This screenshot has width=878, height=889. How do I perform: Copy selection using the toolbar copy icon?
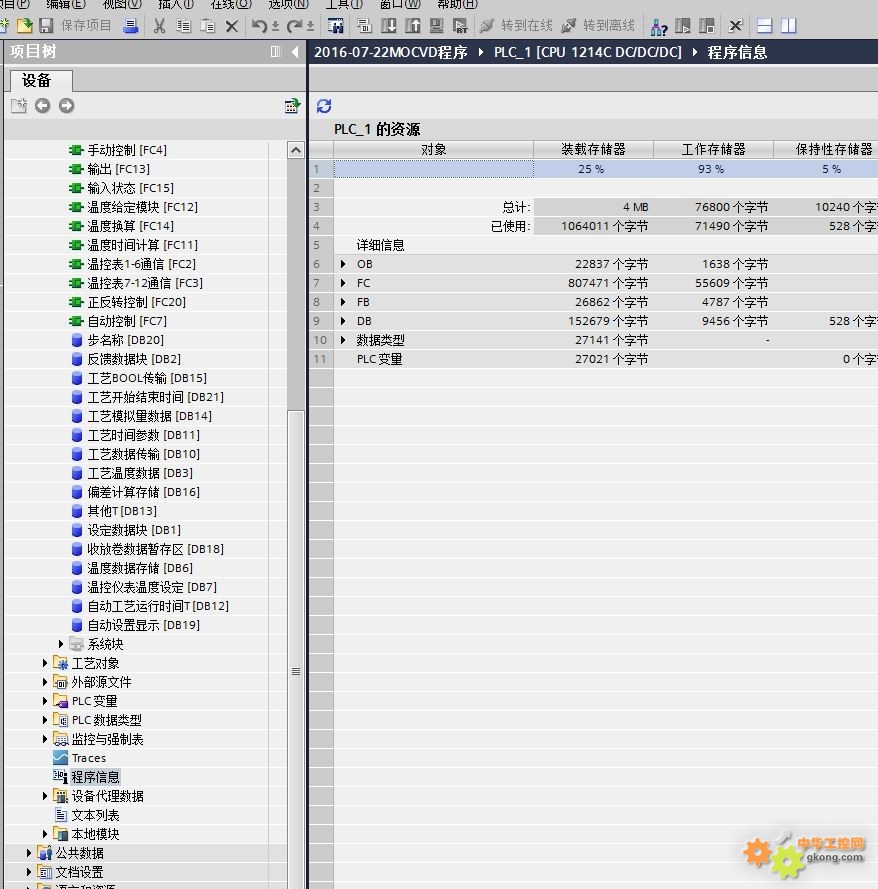[183, 26]
